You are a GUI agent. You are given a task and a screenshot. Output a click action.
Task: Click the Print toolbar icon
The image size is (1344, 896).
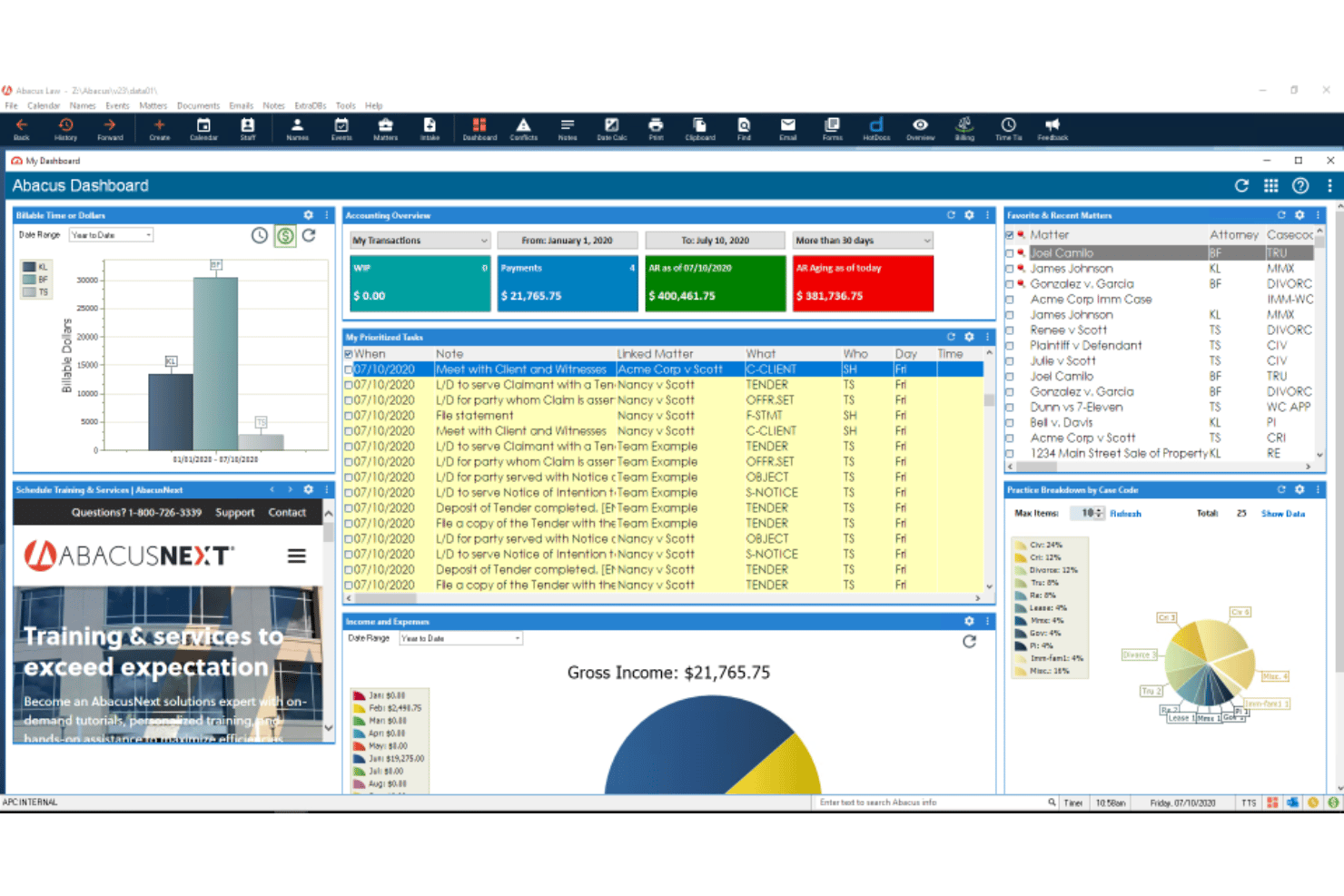point(656,129)
